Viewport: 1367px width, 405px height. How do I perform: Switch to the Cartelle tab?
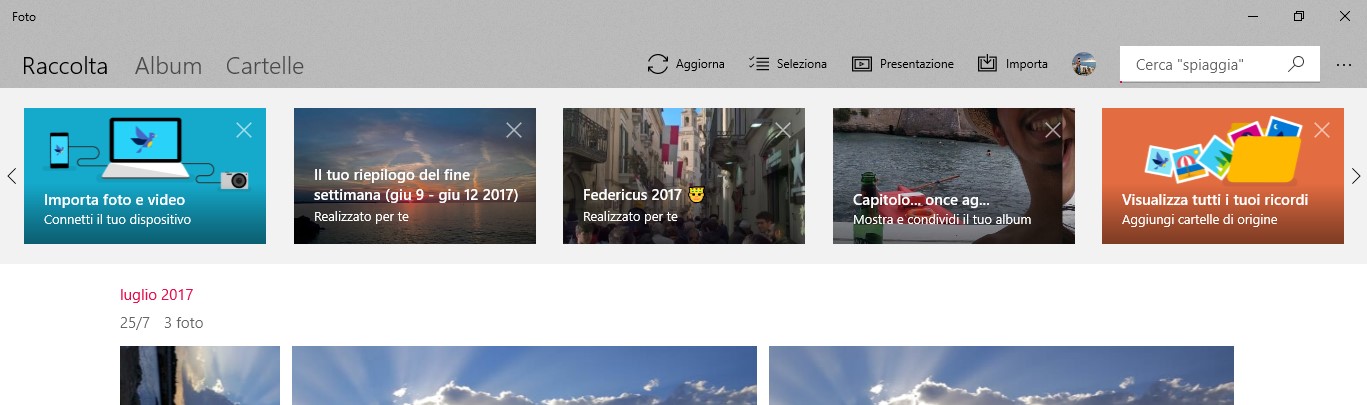tap(264, 66)
